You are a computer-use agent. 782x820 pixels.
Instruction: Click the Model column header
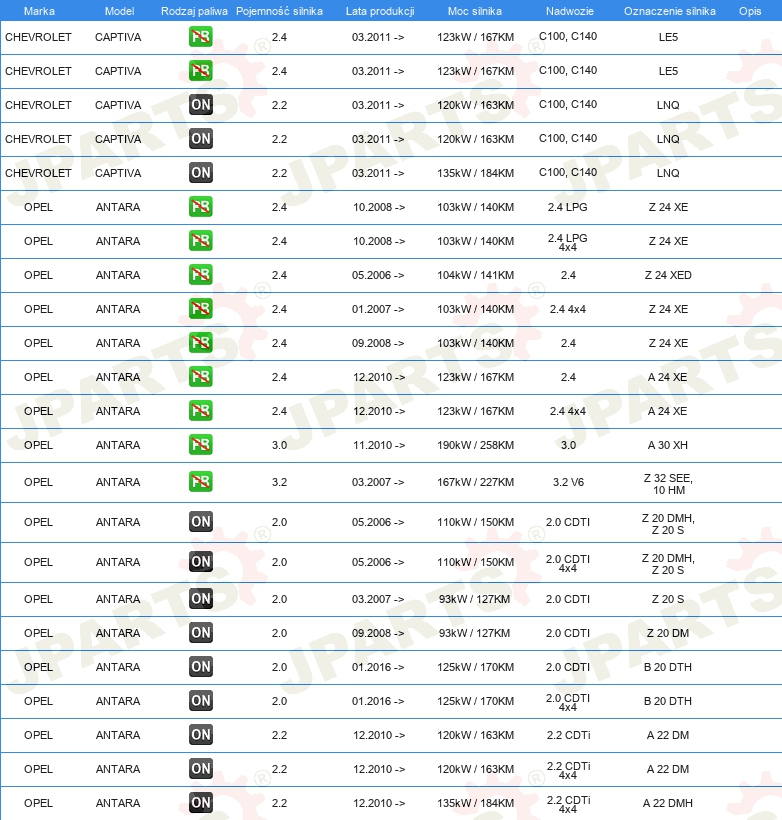pos(119,11)
